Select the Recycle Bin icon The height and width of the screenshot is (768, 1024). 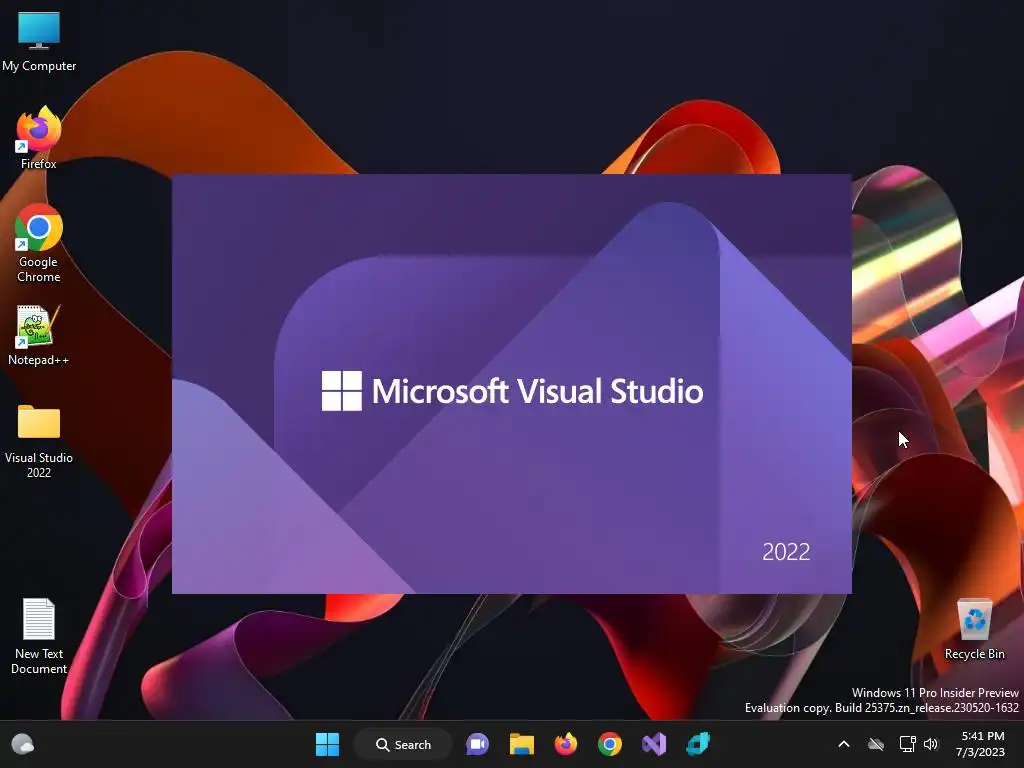click(974, 628)
